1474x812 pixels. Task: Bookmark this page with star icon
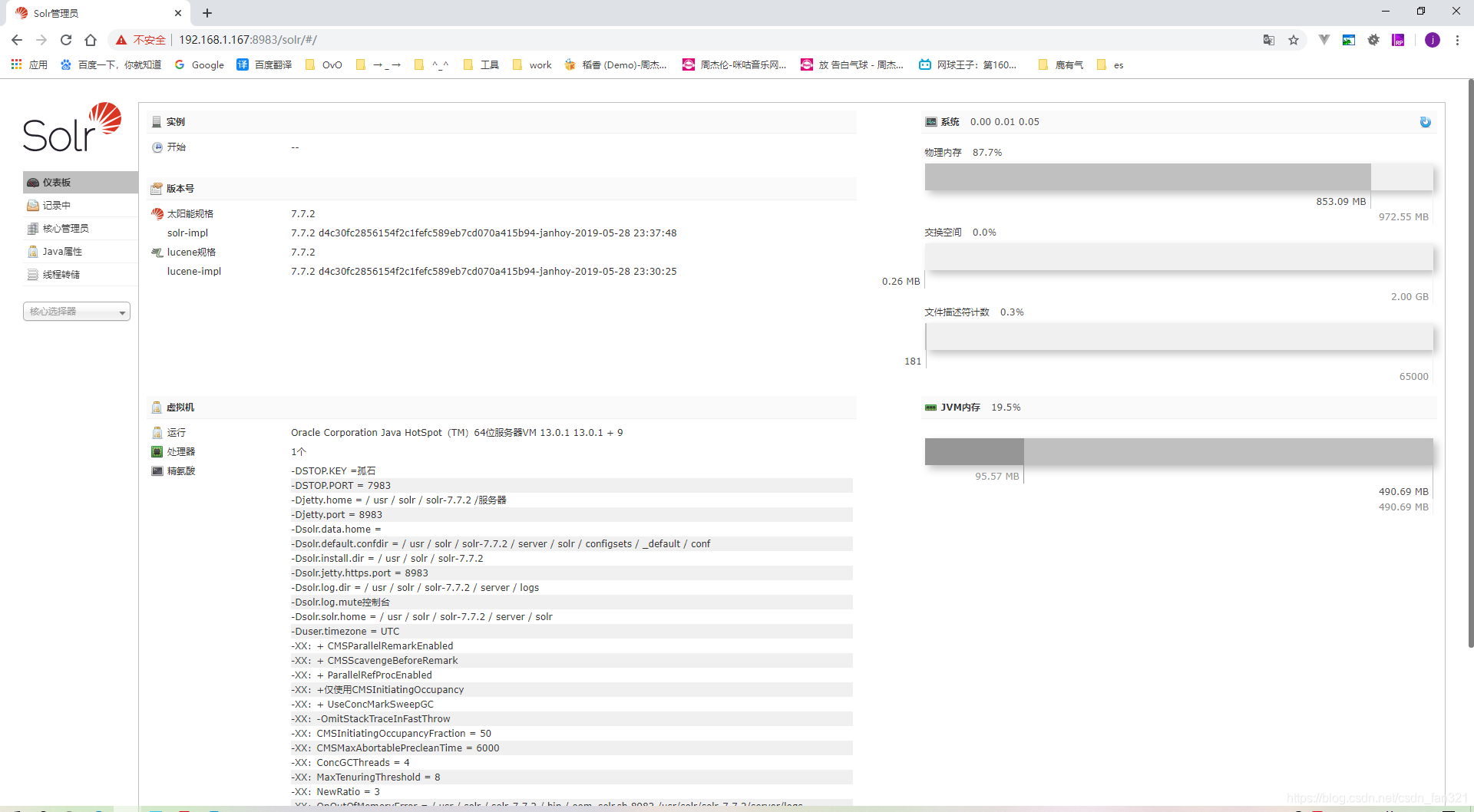pyautogui.click(x=1294, y=40)
